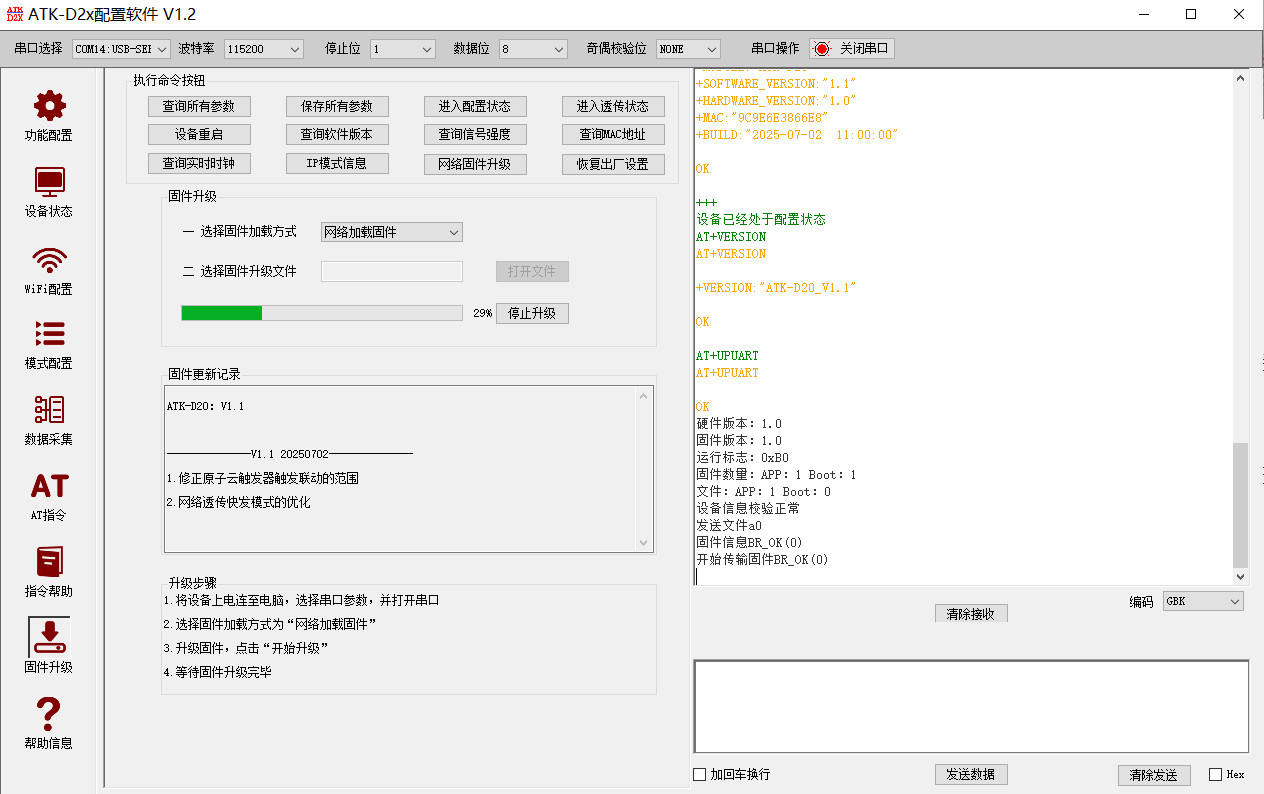Open the 固件加载方式 dropdown
Screen dimensions: 1264x794
tap(391, 232)
